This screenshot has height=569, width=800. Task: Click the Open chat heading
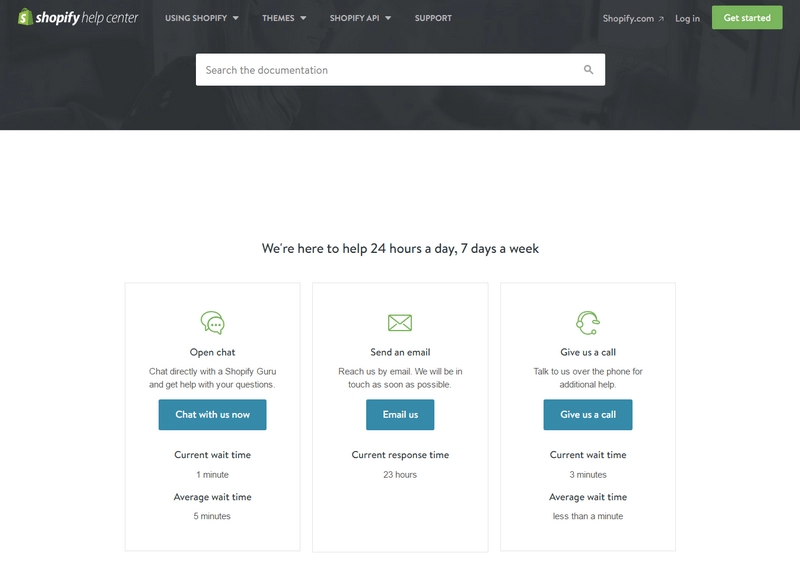212,352
